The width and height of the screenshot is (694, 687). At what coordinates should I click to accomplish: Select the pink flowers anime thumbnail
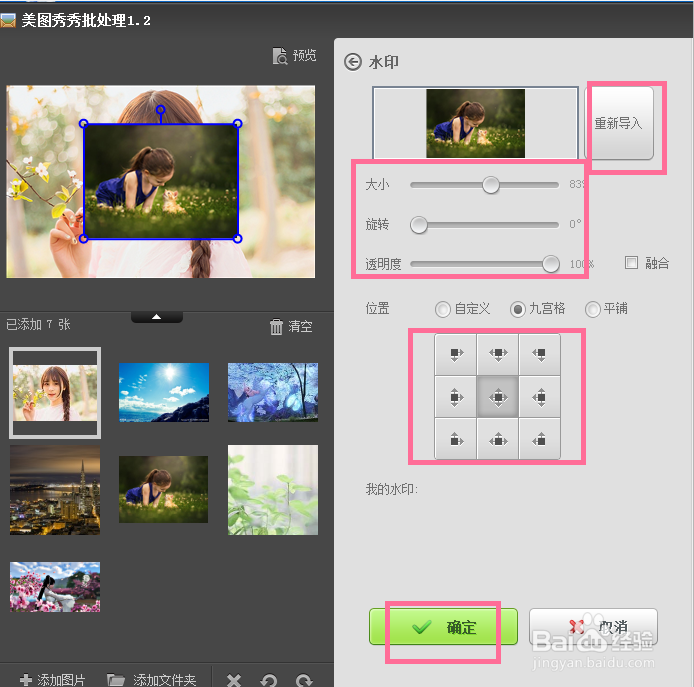click(x=55, y=587)
